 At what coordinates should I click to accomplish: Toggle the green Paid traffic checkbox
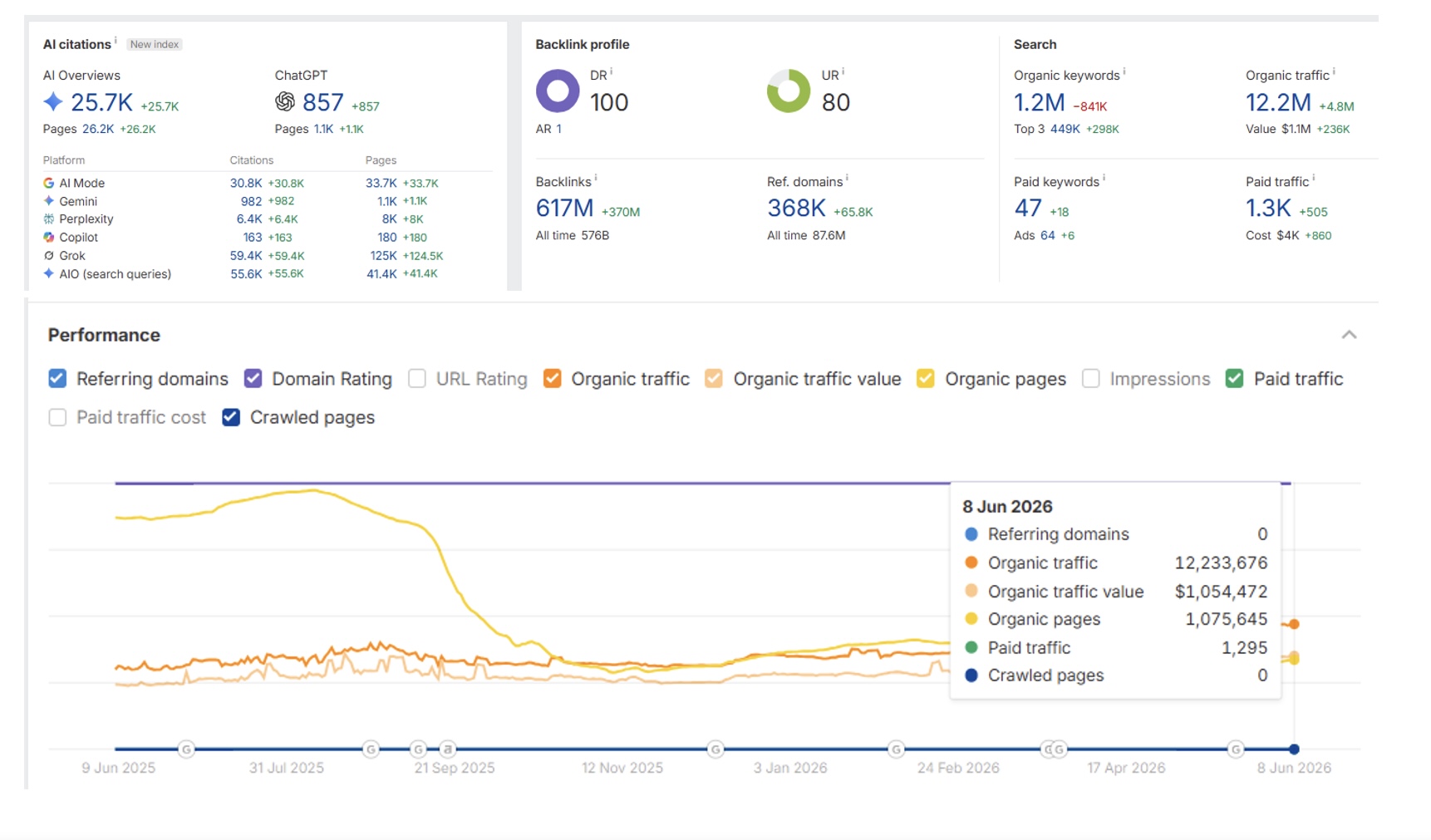[x=1235, y=379]
